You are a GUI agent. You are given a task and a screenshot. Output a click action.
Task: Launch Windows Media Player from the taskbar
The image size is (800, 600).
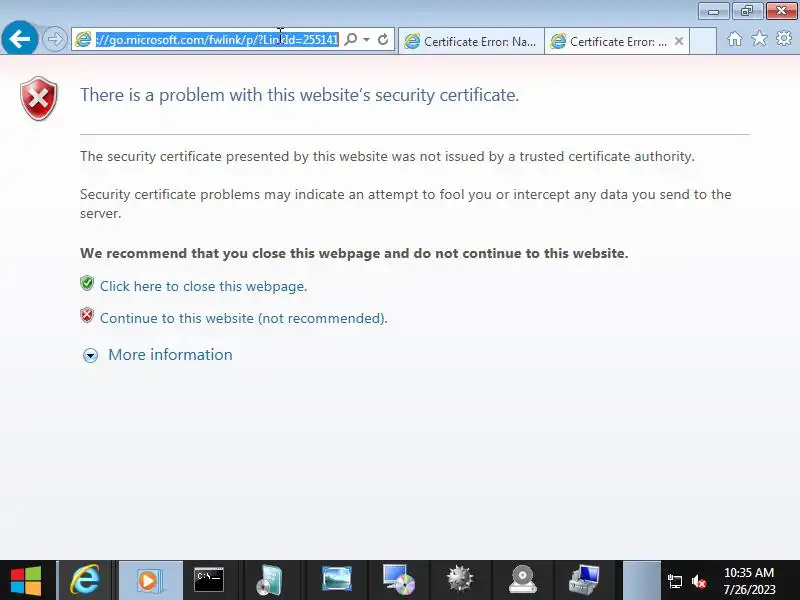click(149, 581)
